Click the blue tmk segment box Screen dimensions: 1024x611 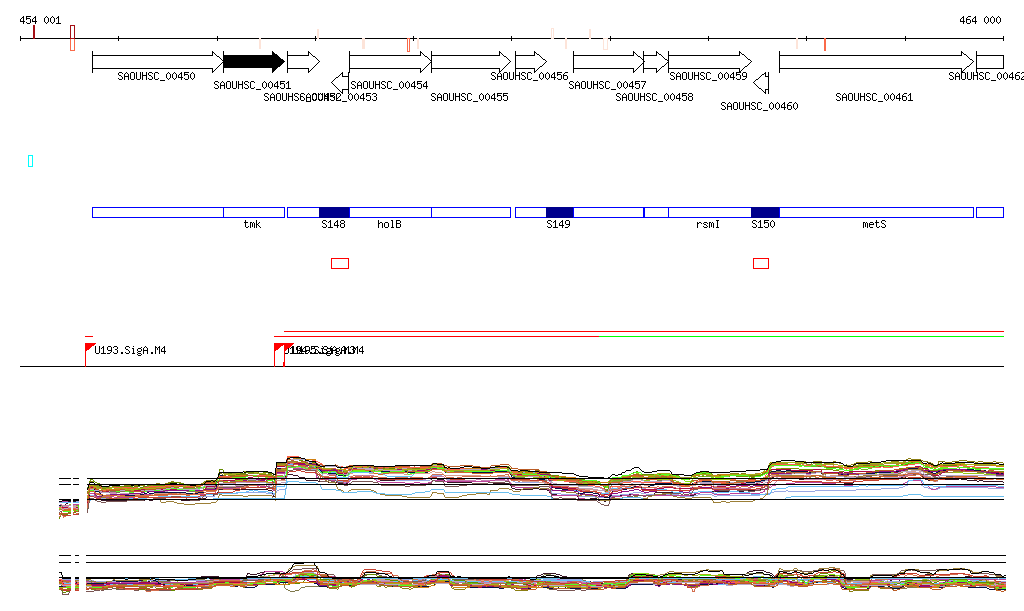254,212
